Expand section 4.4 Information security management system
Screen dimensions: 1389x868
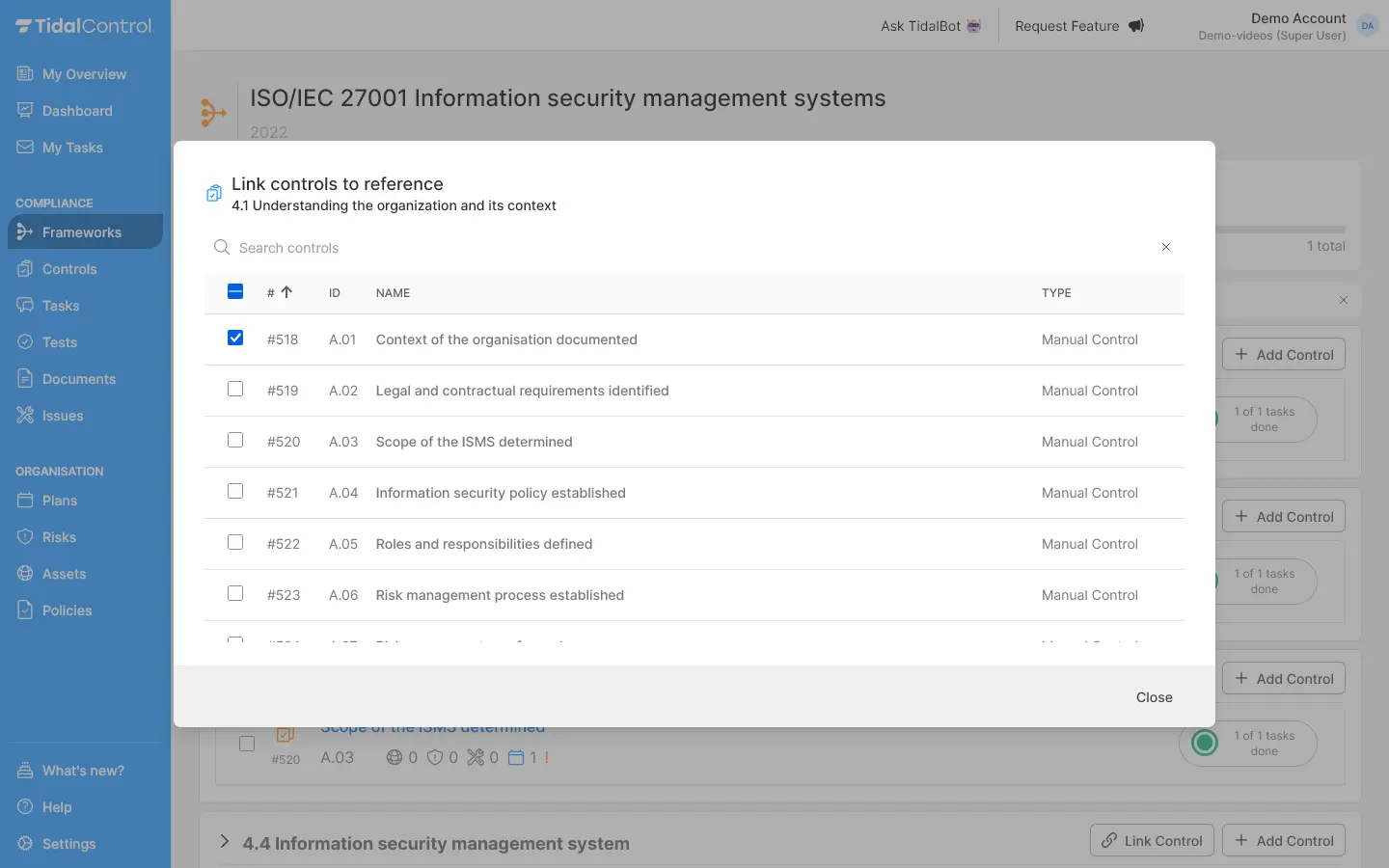[x=224, y=842]
